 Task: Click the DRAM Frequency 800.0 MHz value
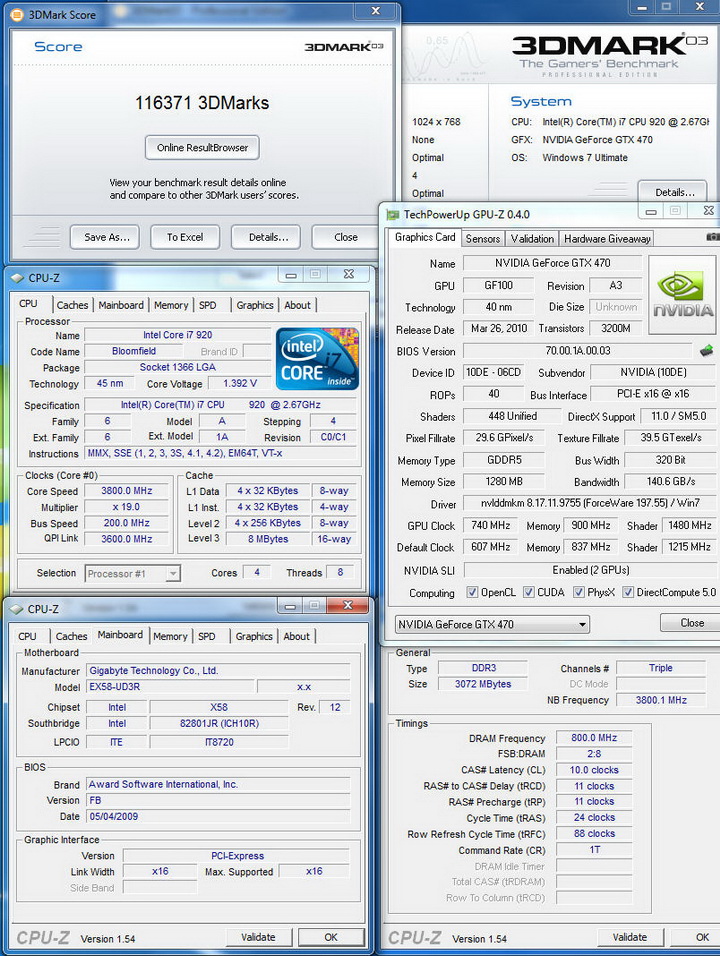(594, 738)
